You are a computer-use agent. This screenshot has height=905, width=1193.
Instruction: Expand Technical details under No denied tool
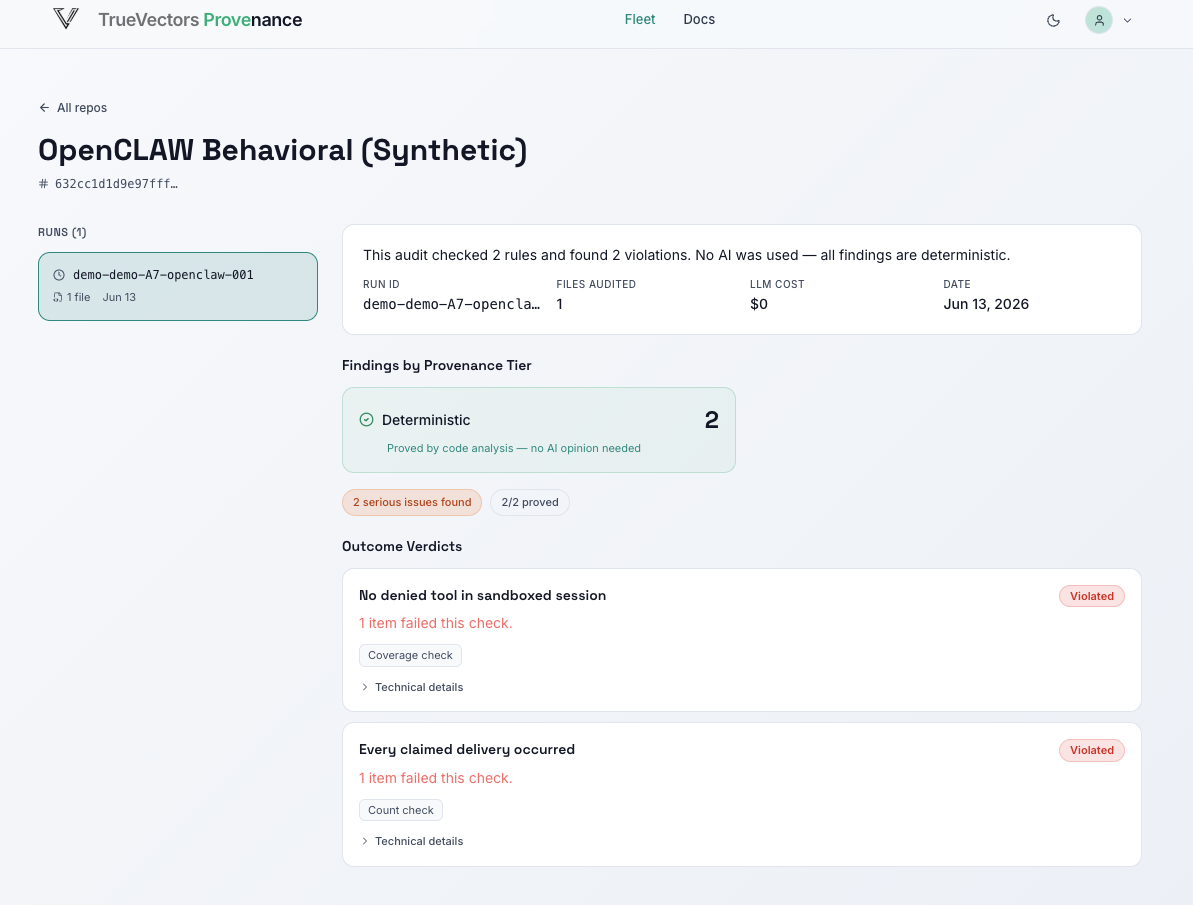412,687
